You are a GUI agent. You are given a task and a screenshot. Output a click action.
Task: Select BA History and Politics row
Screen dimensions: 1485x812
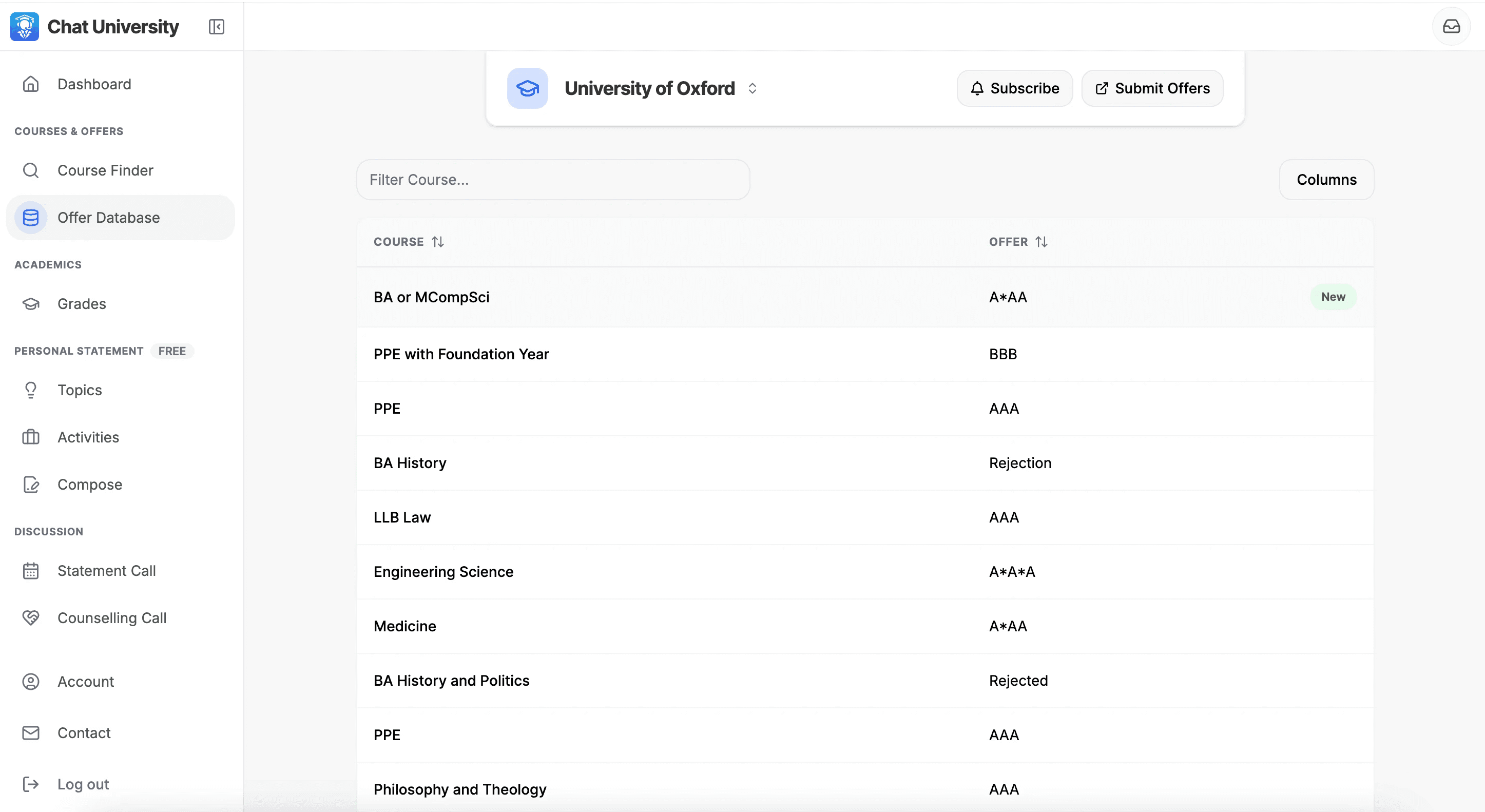pyautogui.click(x=865, y=681)
